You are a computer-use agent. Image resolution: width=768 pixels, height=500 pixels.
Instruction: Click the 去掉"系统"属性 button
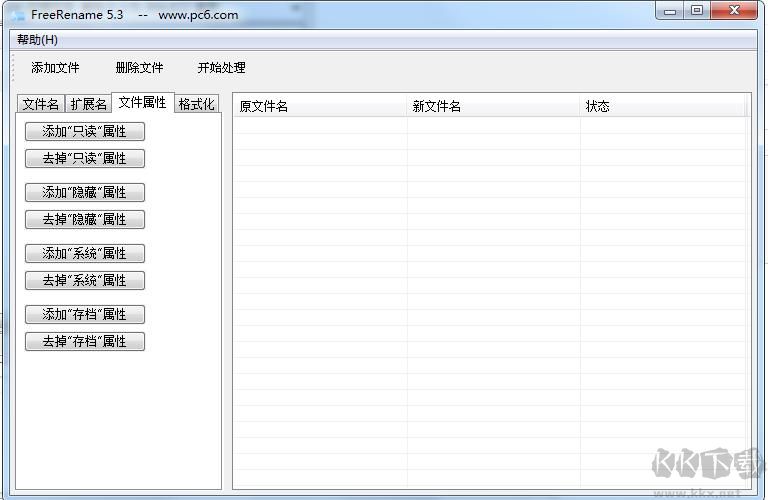pos(85,280)
